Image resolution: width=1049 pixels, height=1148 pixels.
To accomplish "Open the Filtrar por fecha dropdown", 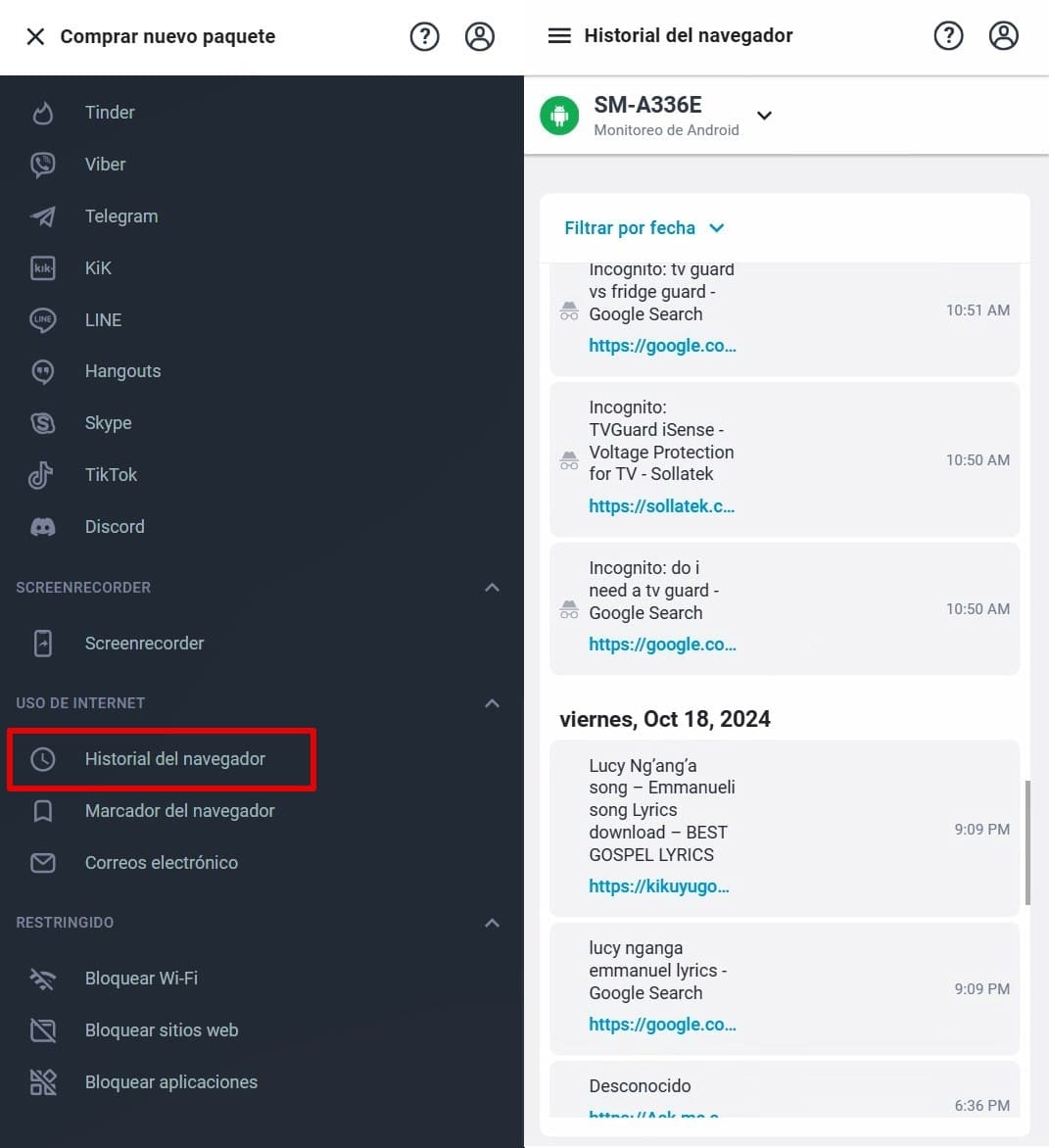I will (x=644, y=228).
